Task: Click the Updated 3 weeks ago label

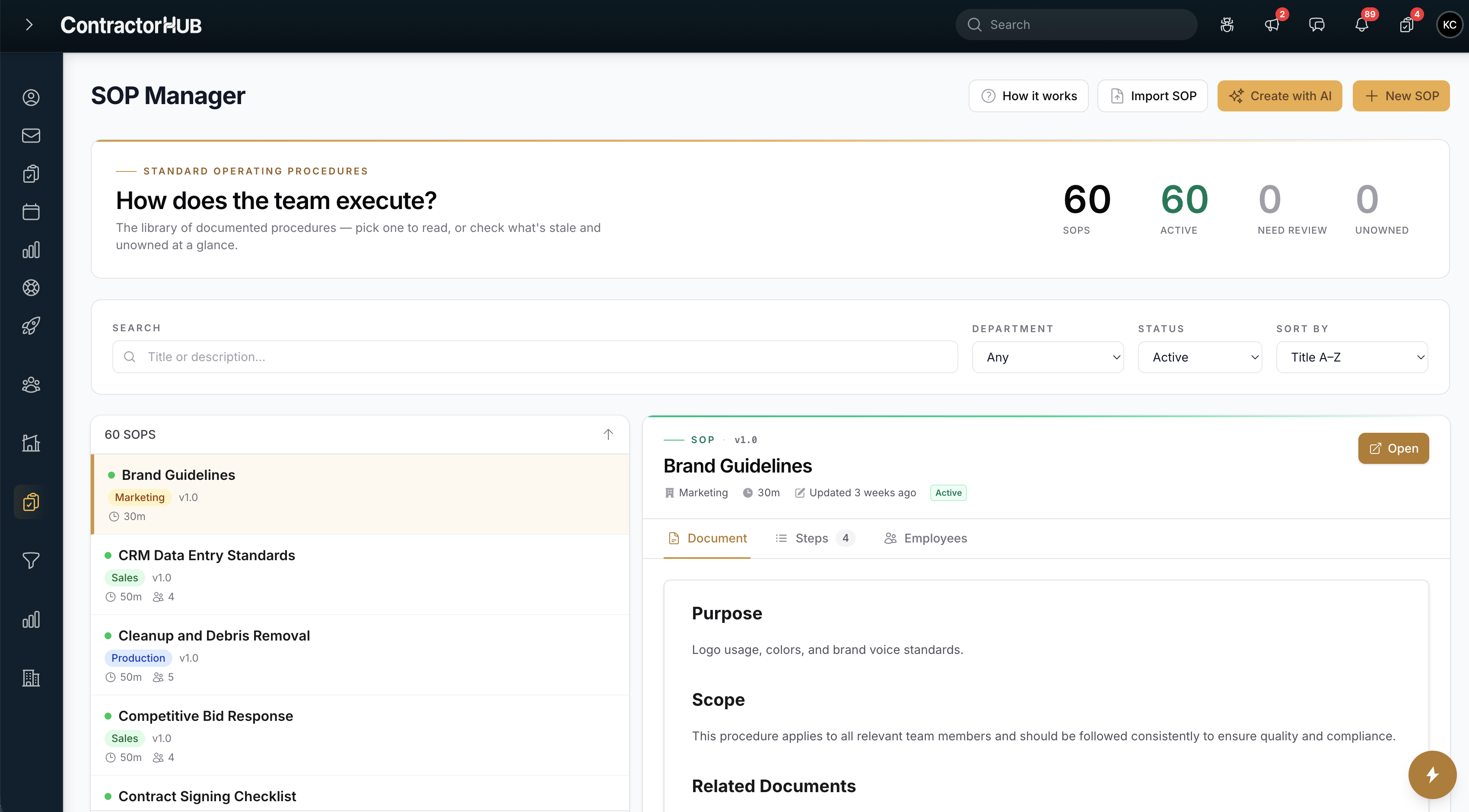Action: click(x=855, y=493)
